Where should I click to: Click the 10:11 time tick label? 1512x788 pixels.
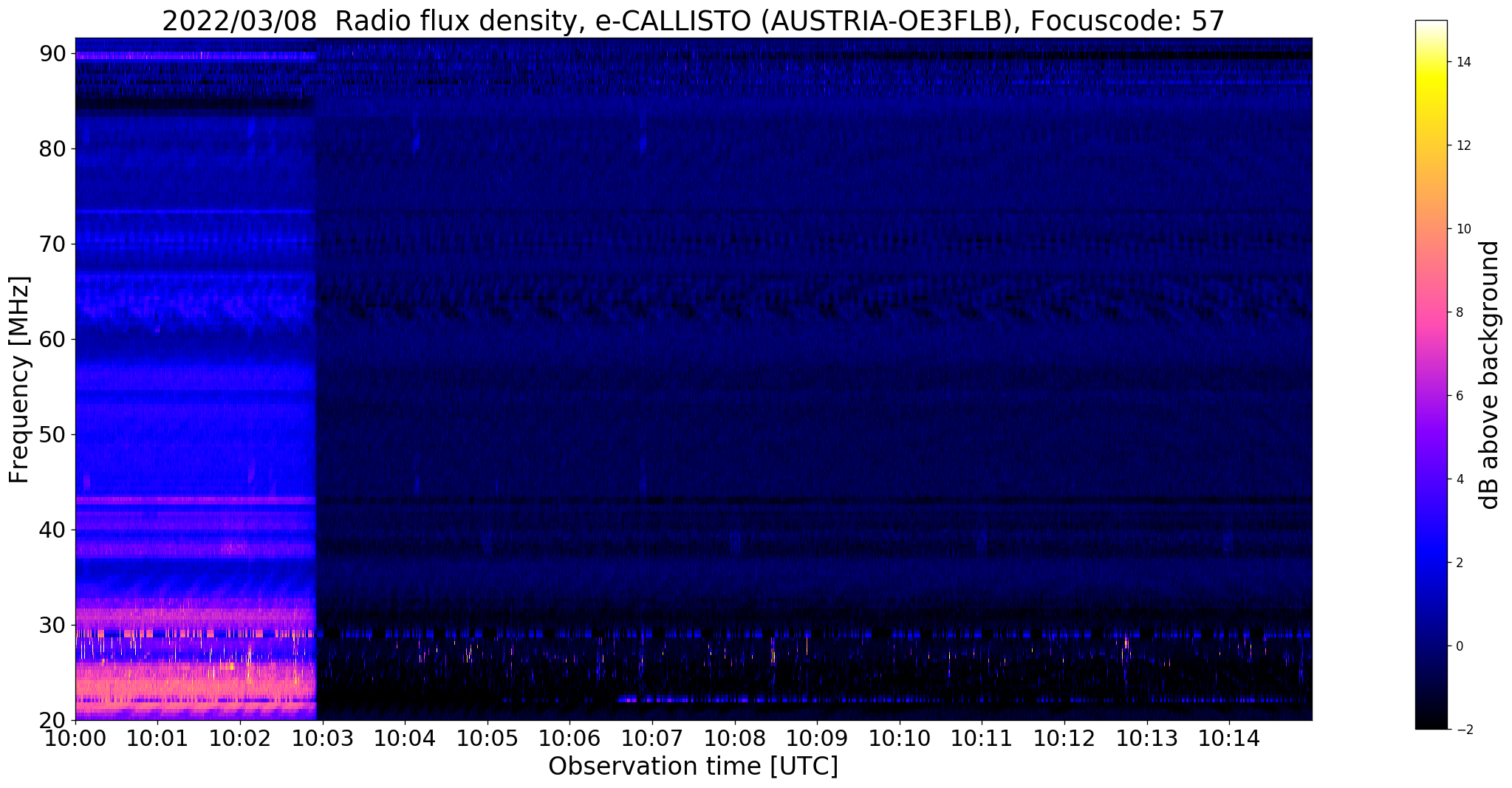click(982, 737)
